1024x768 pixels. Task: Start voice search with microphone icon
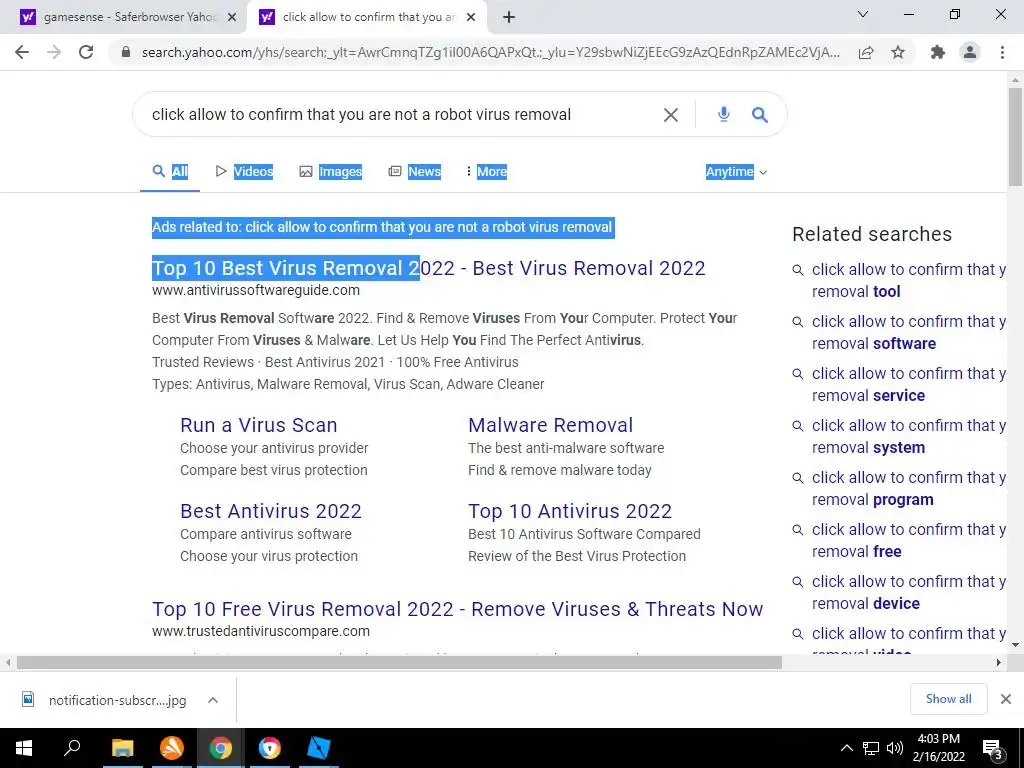coord(723,114)
